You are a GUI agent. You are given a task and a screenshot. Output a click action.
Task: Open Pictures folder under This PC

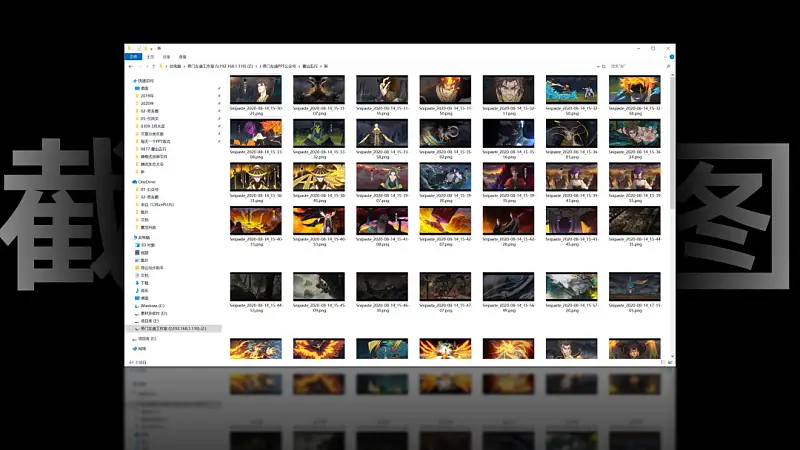(x=141, y=260)
